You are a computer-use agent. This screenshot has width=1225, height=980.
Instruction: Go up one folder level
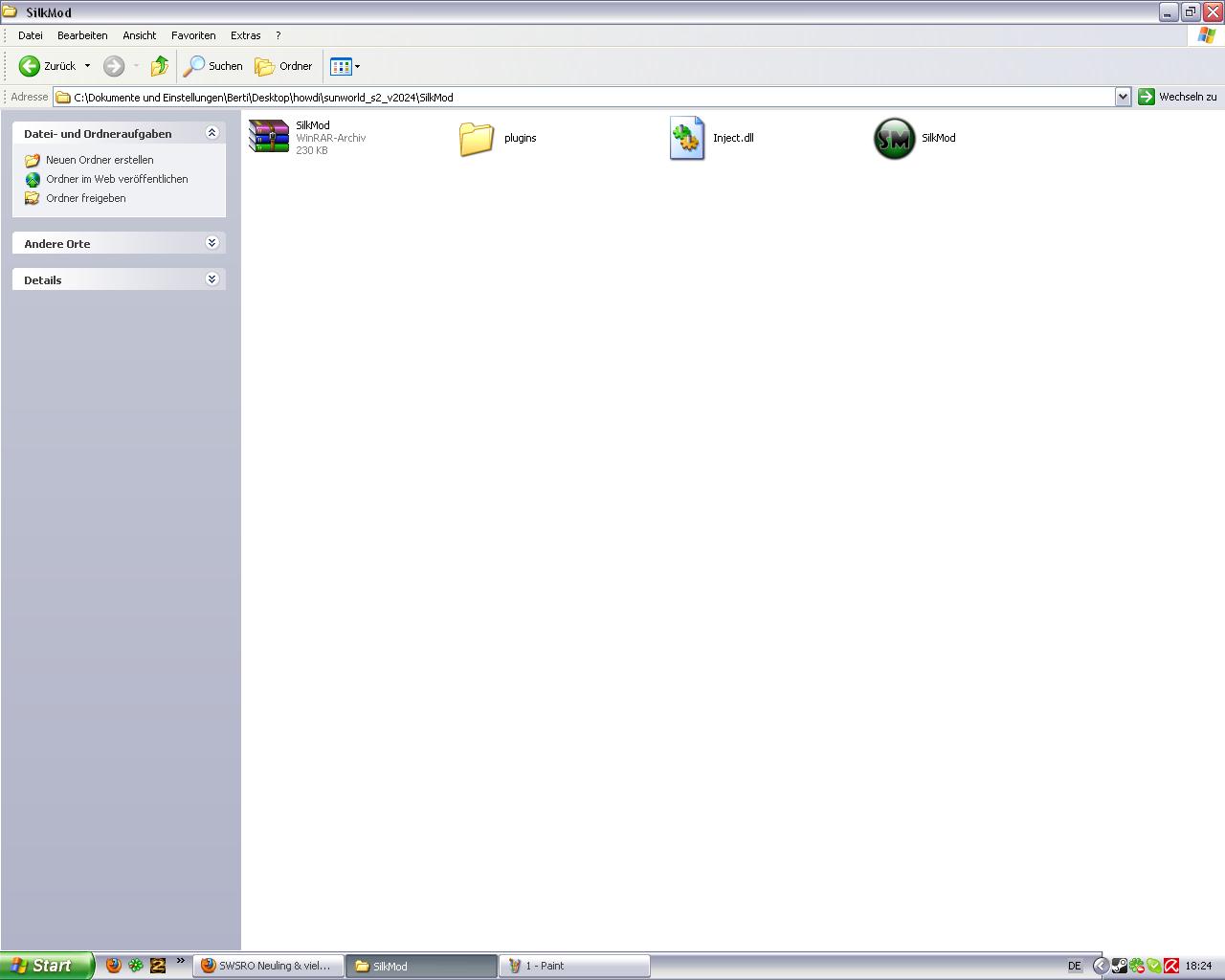[159, 66]
